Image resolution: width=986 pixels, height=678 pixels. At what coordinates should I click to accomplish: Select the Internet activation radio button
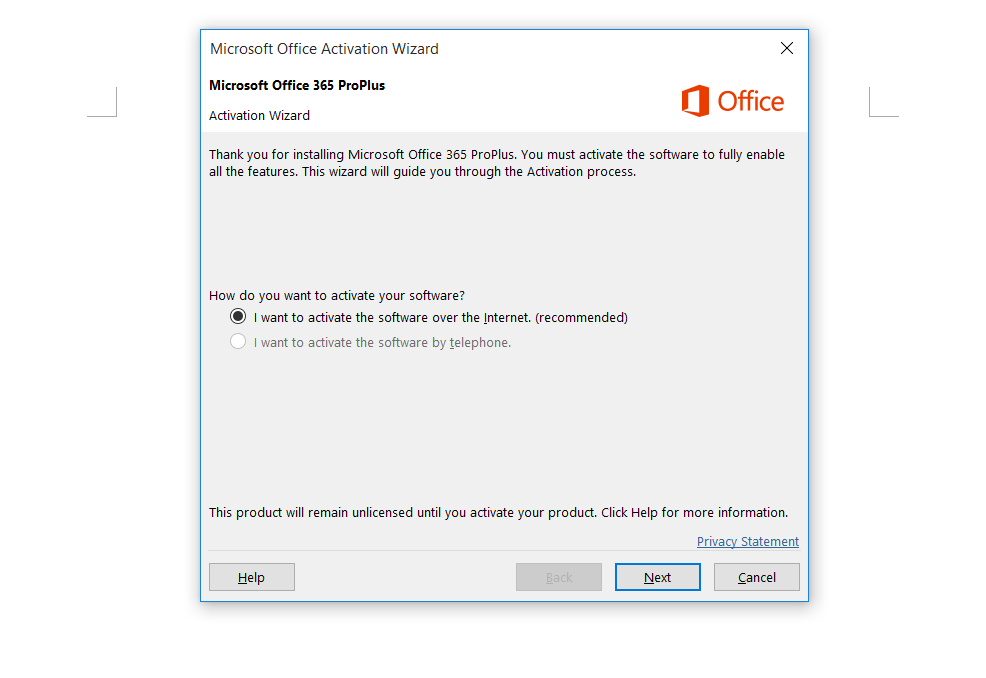click(237, 316)
